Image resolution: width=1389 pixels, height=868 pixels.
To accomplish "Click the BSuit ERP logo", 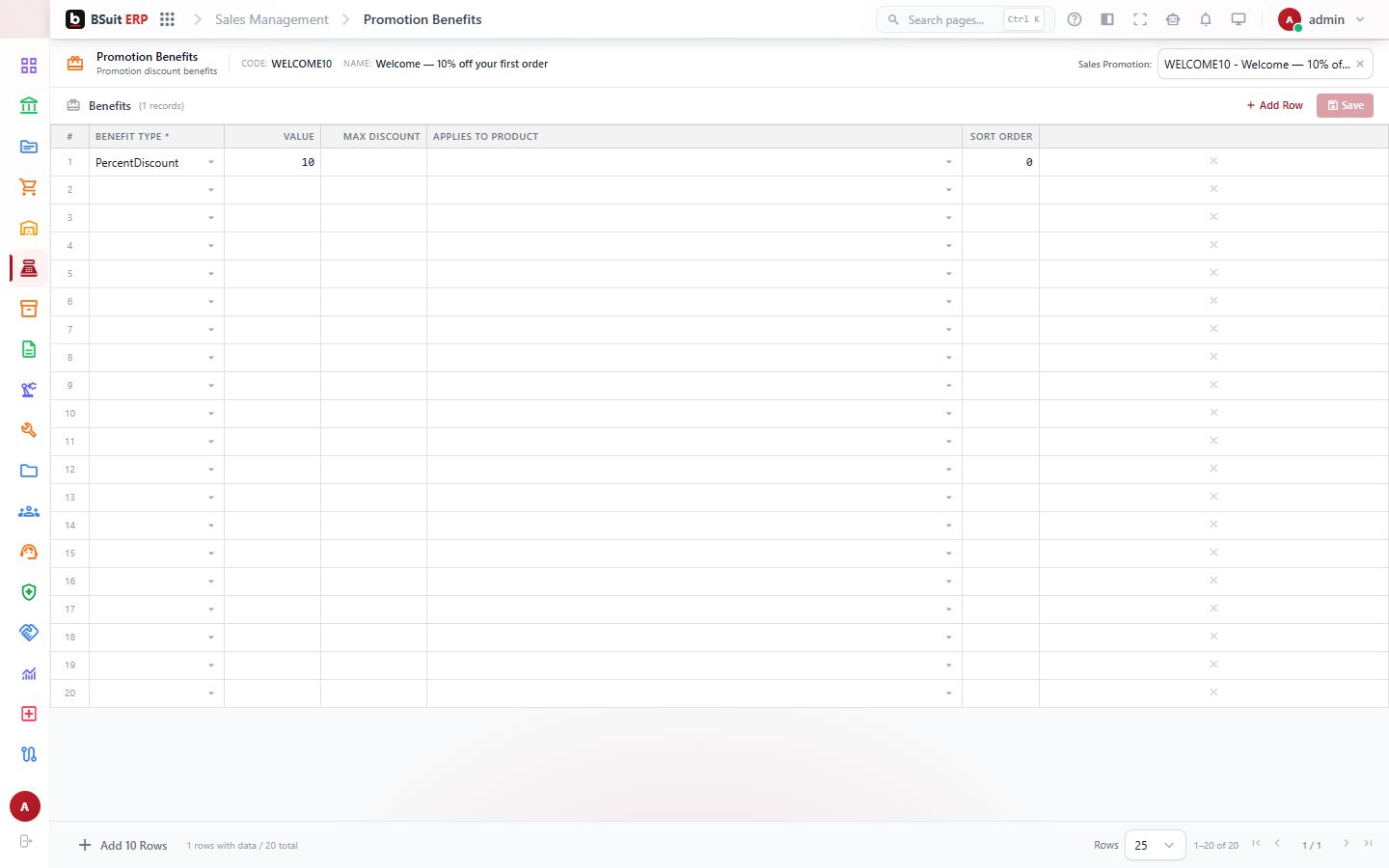I will pos(106,19).
